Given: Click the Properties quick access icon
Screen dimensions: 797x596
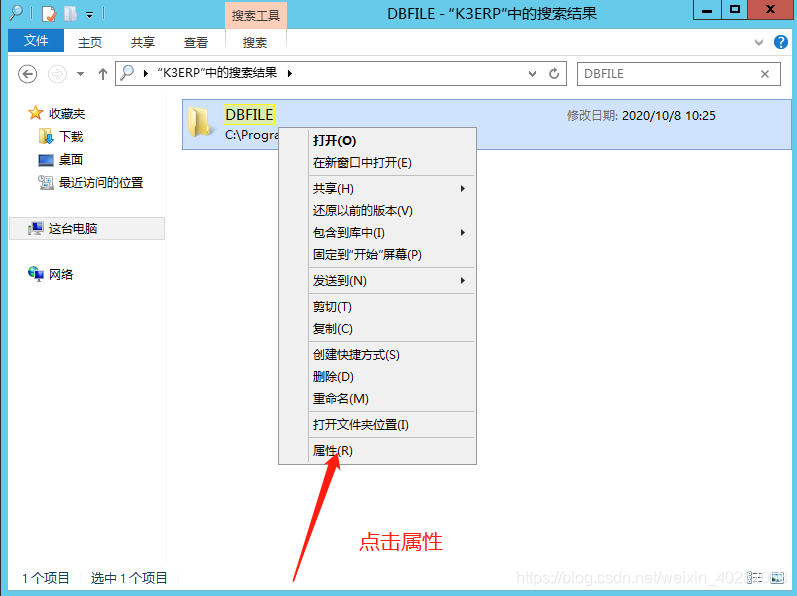Looking at the screenshot, I should (x=49, y=14).
